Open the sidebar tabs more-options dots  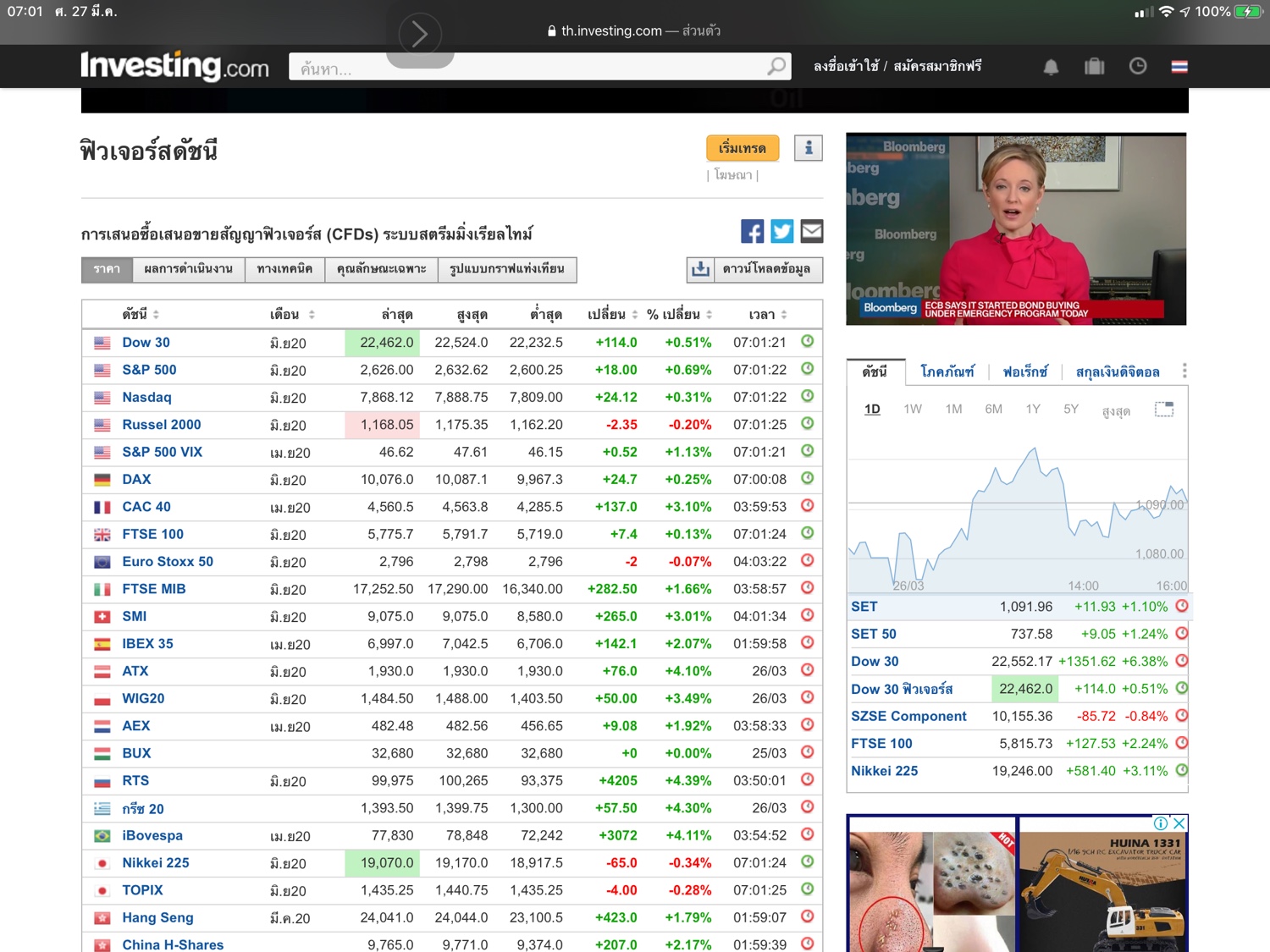pos(1184,371)
